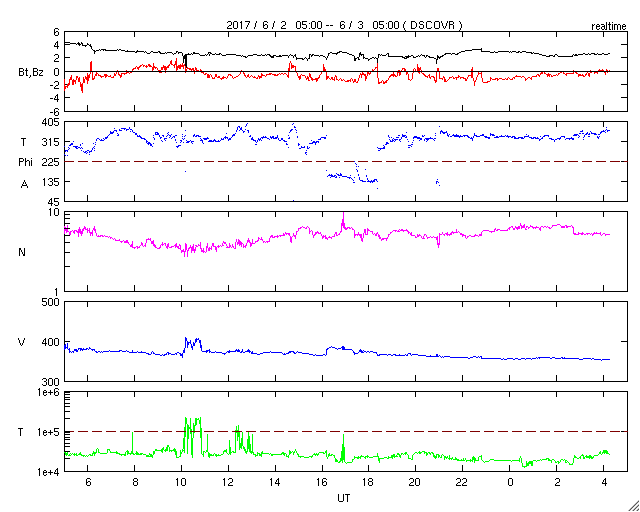Click the "Phi" axis label
The height and width of the screenshot is (512, 640).
coord(25,163)
